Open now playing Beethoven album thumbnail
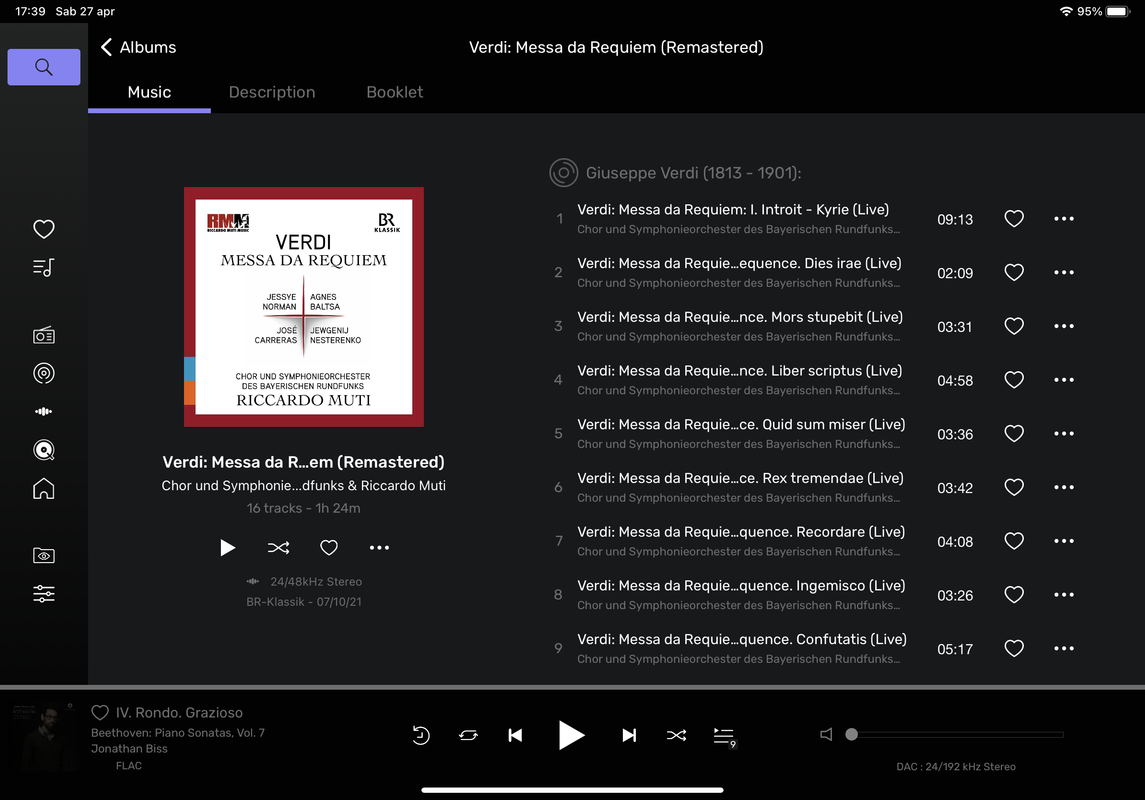 pyautogui.click(x=45, y=736)
